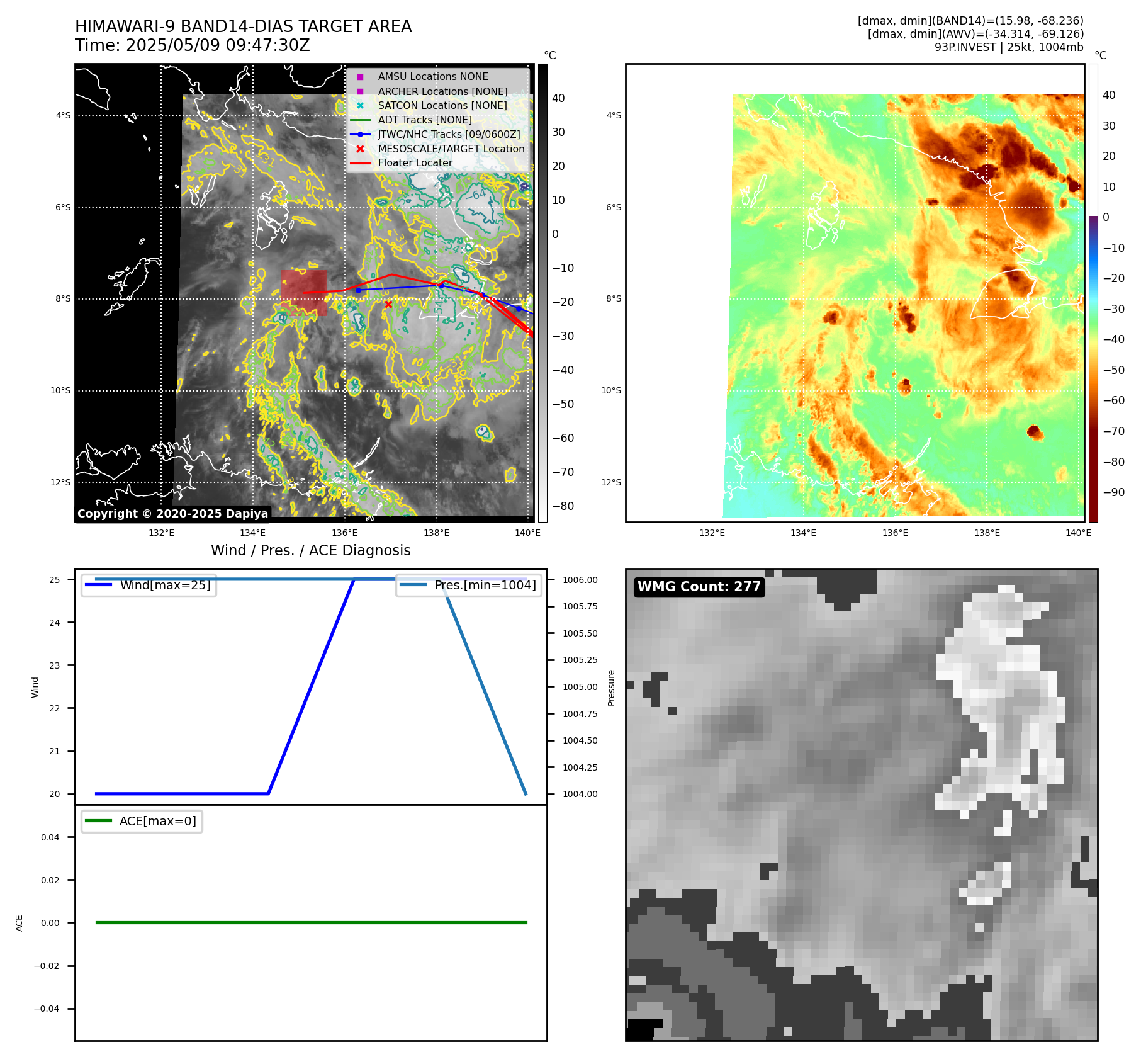Screen dimensions: 1141x1064
Task: Click the ARCHER Locations [NONE] legend entry
Action: tap(442, 91)
